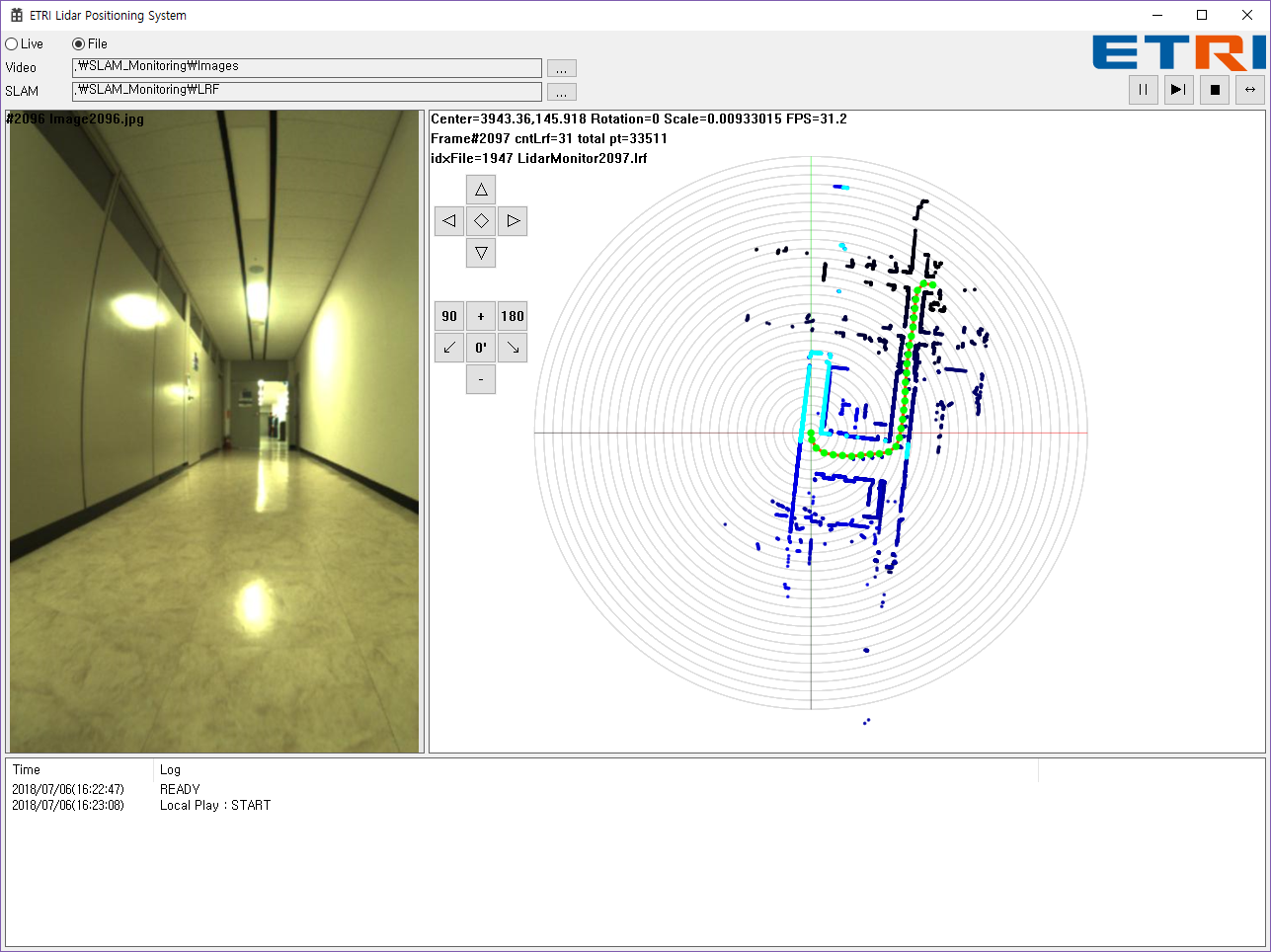
Task: Zoom out the map with minus button
Action: 481,379
